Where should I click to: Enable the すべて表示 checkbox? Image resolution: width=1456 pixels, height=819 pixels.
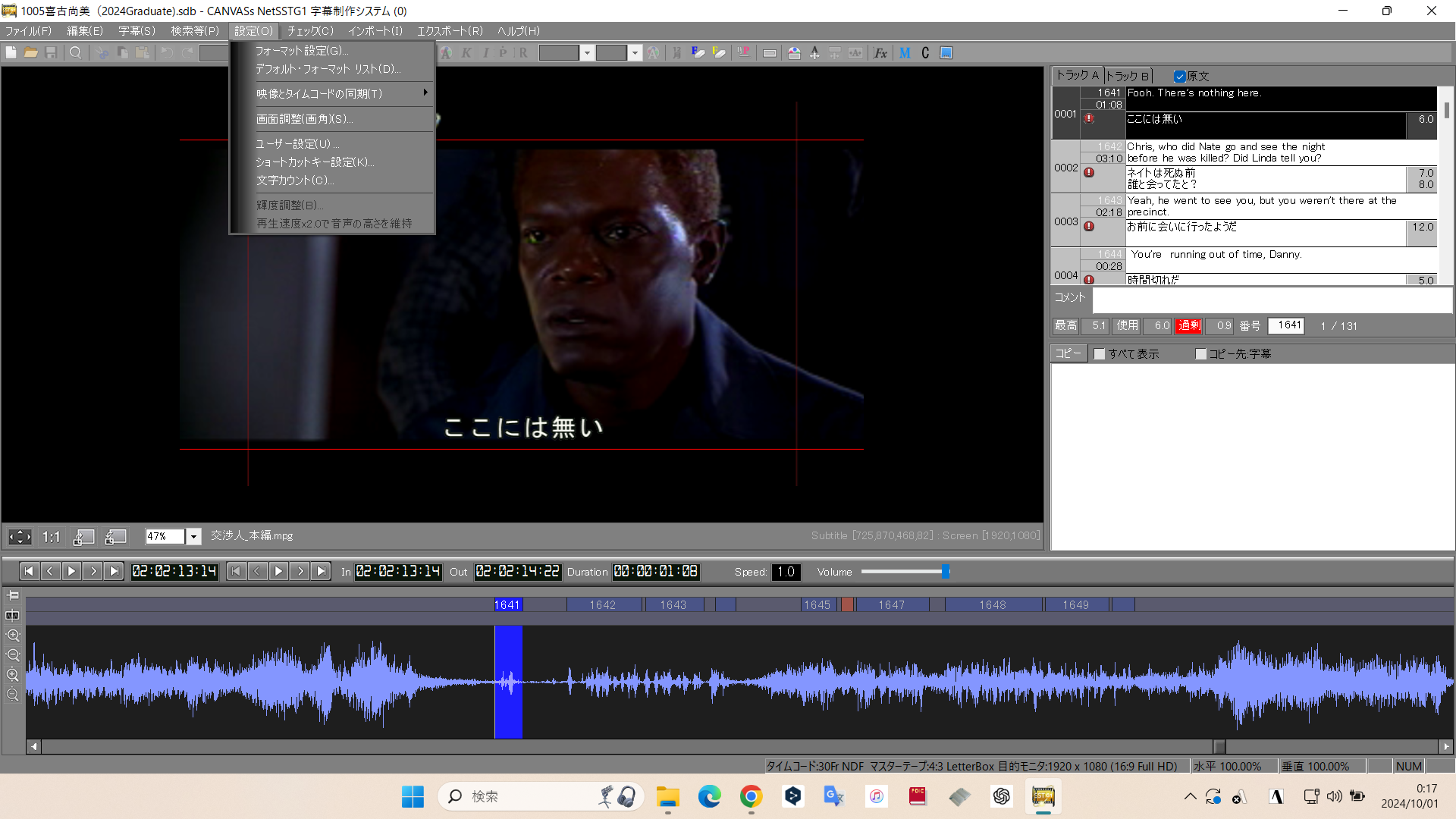1100,354
